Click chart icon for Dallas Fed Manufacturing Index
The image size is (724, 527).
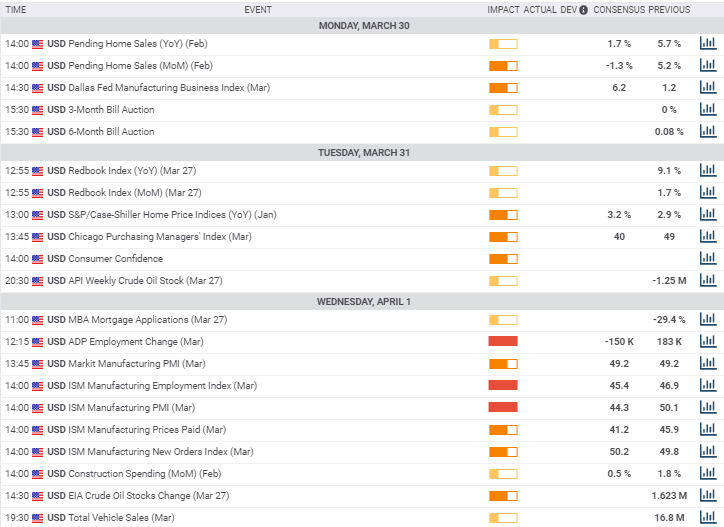(708, 88)
